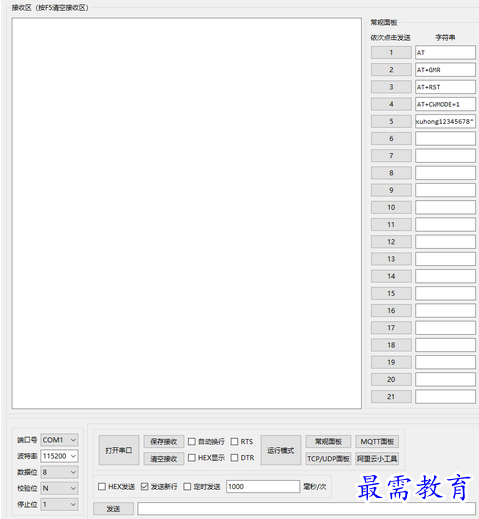Click send button number 10
The height and width of the screenshot is (519, 479).
coord(391,207)
